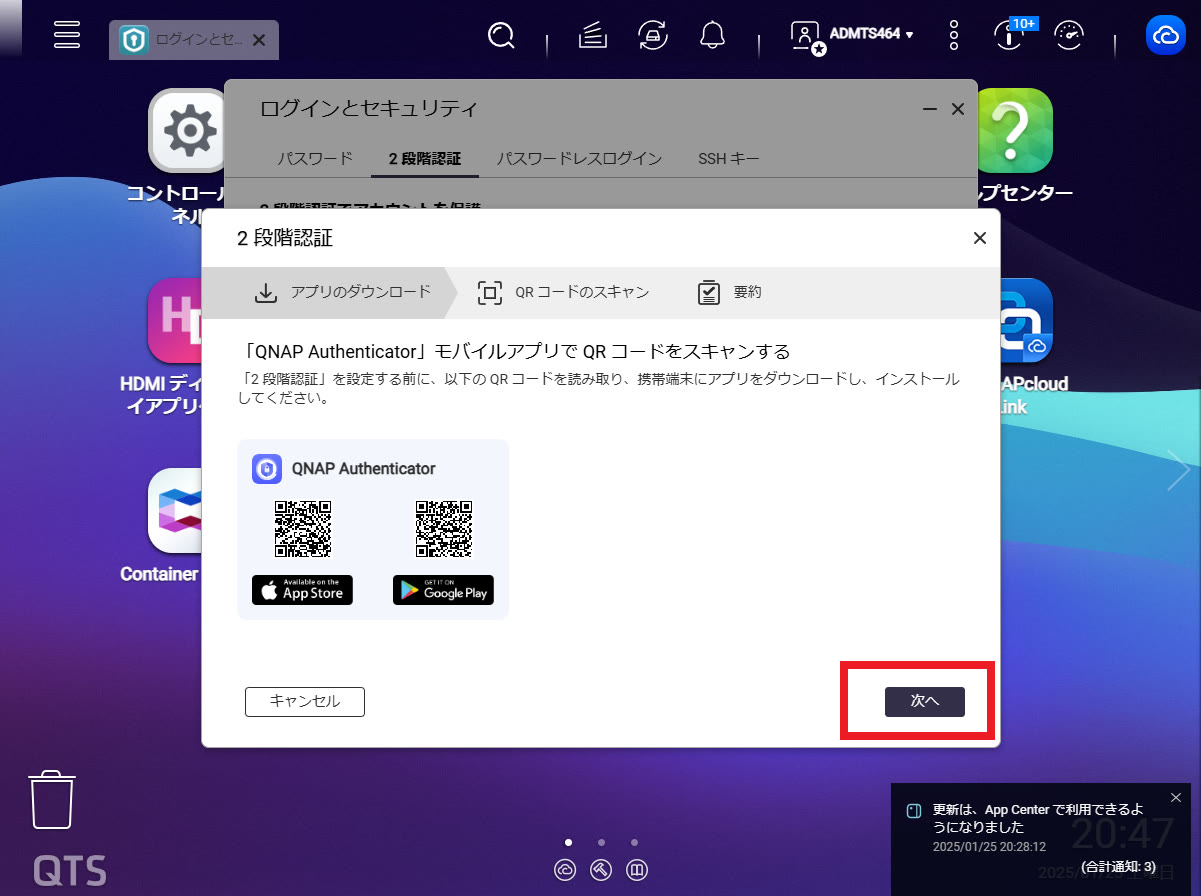Close the ログインとセ... taskbar tab
Screen dimensions: 1201x896
tap(259, 40)
